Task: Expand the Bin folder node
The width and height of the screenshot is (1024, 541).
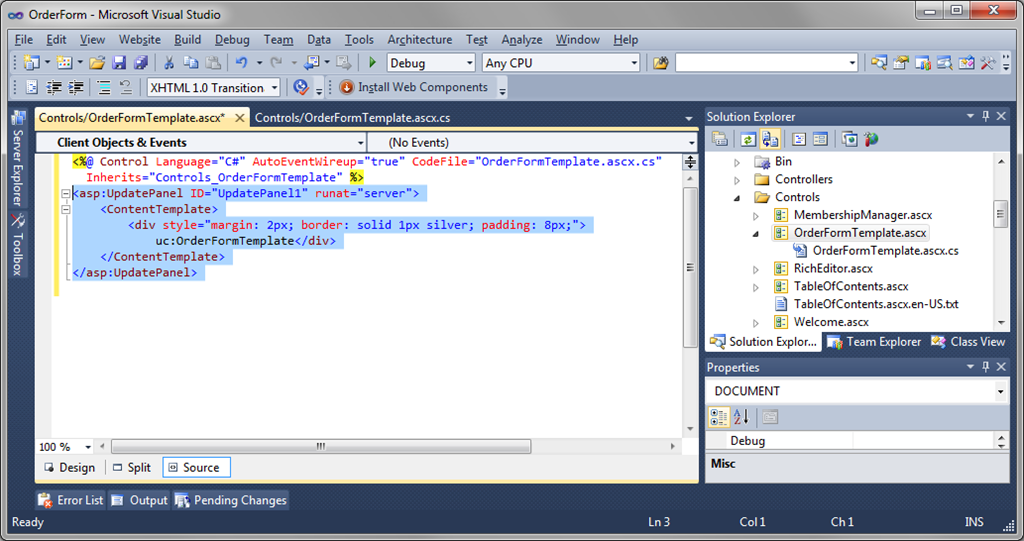Action: click(x=737, y=162)
